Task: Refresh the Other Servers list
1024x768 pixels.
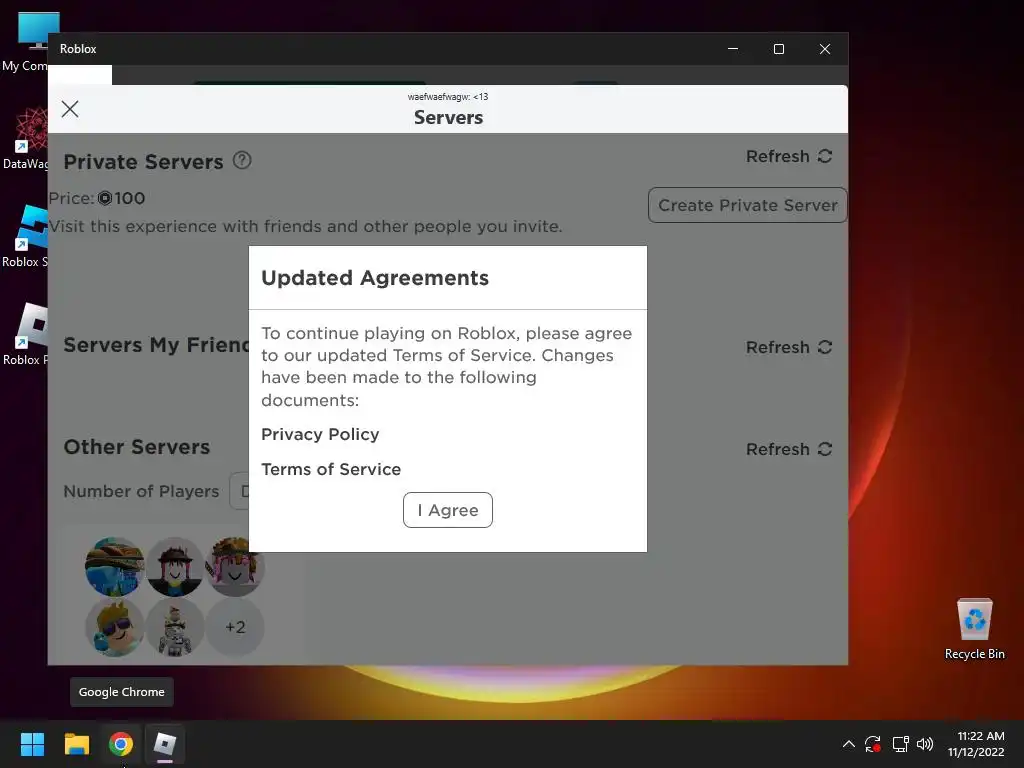Action: 789,449
